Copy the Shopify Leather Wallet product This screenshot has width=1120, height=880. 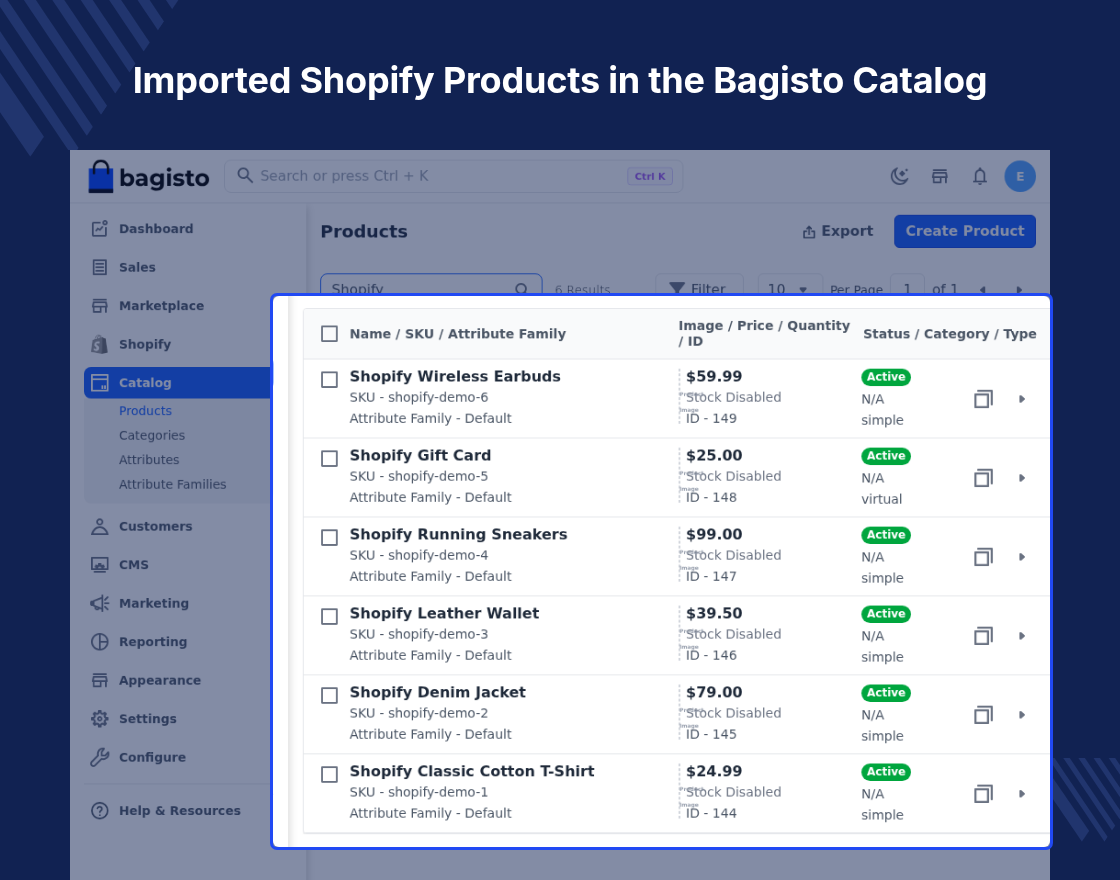(984, 636)
